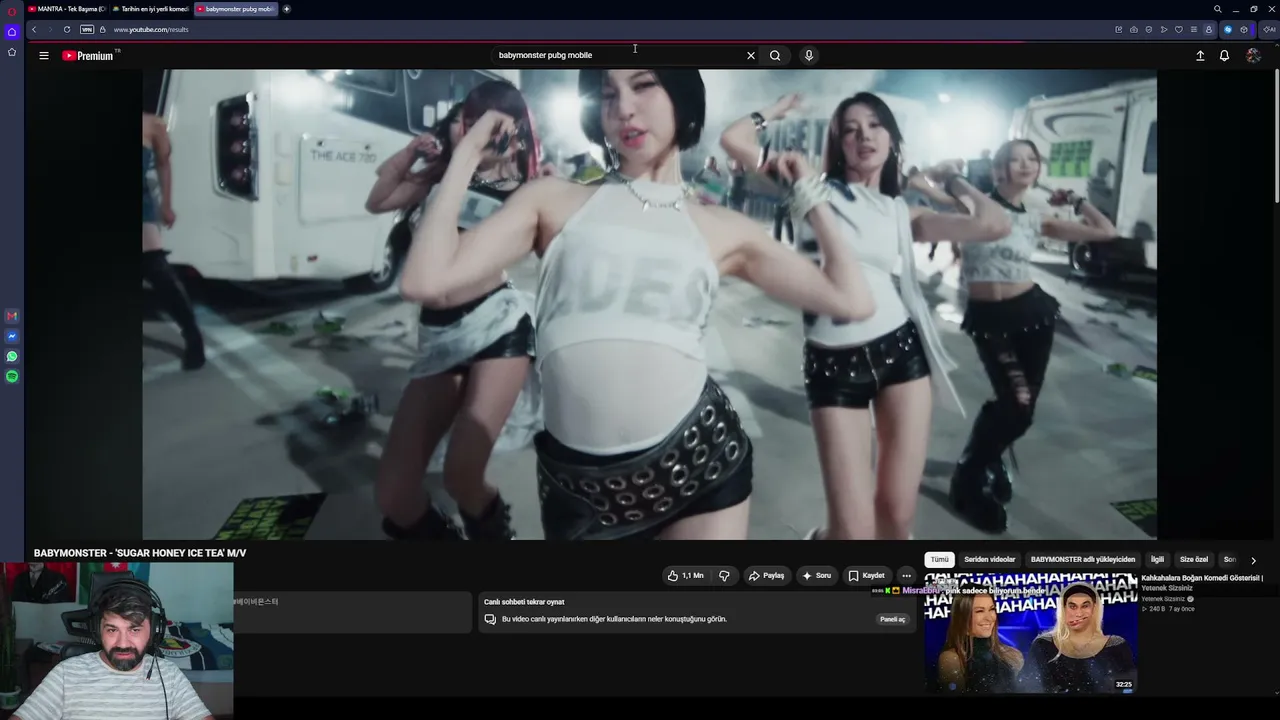The width and height of the screenshot is (1280, 720).
Task: Save the video with Kaydet
Action: (x=867, y=576)
